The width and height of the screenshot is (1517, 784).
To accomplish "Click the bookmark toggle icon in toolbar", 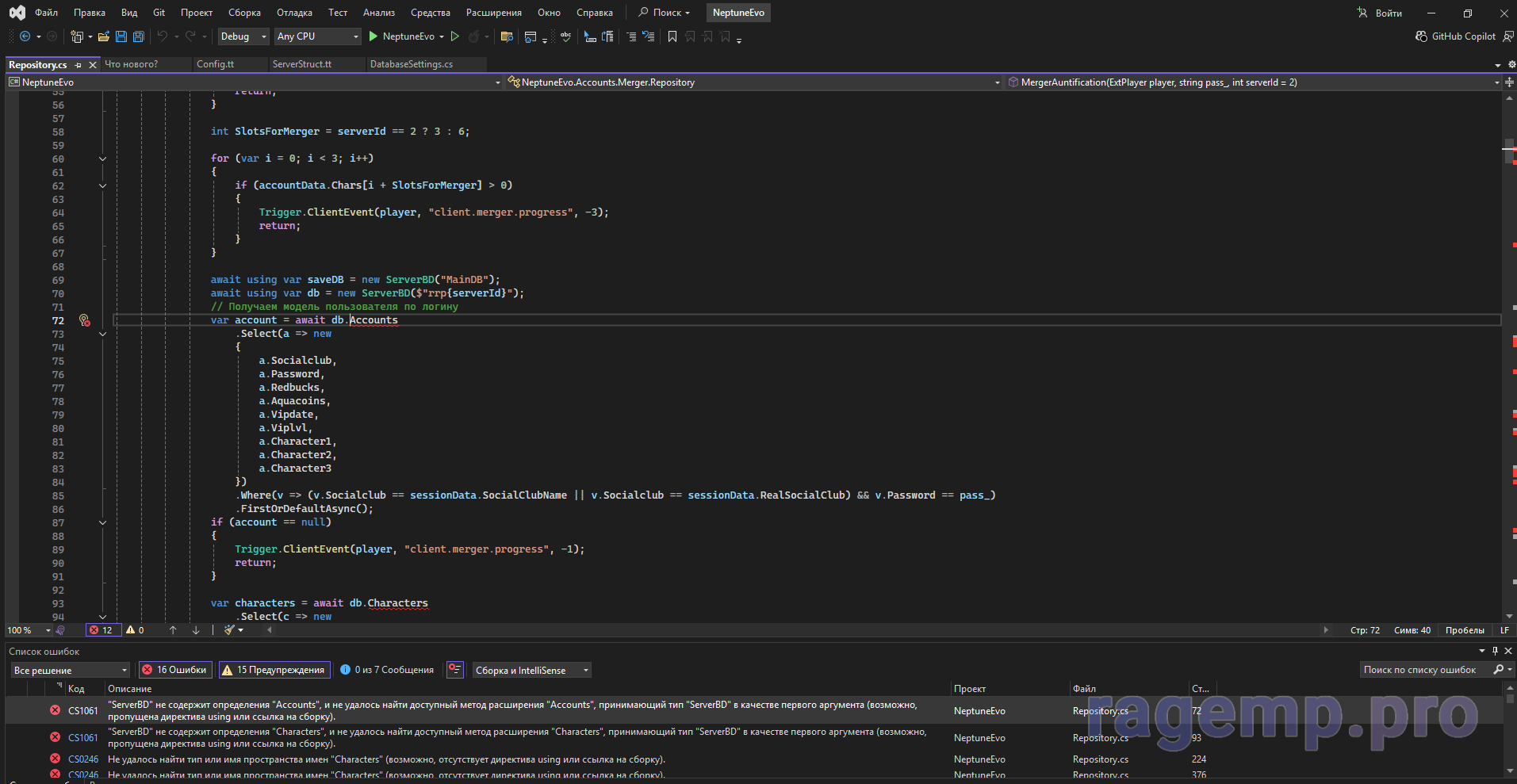I will tap(672, 36).
